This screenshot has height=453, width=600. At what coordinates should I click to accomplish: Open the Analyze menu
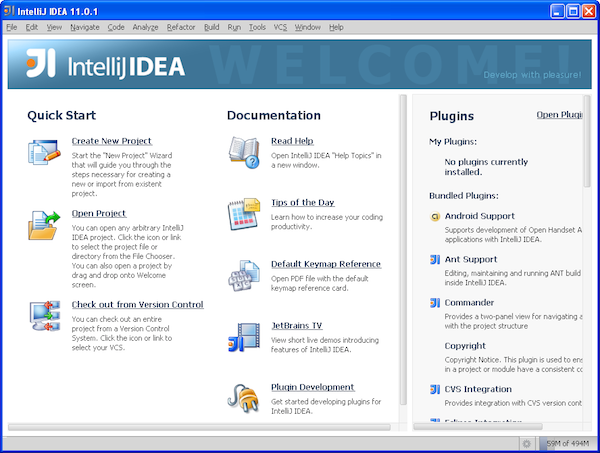pos(145,27)
